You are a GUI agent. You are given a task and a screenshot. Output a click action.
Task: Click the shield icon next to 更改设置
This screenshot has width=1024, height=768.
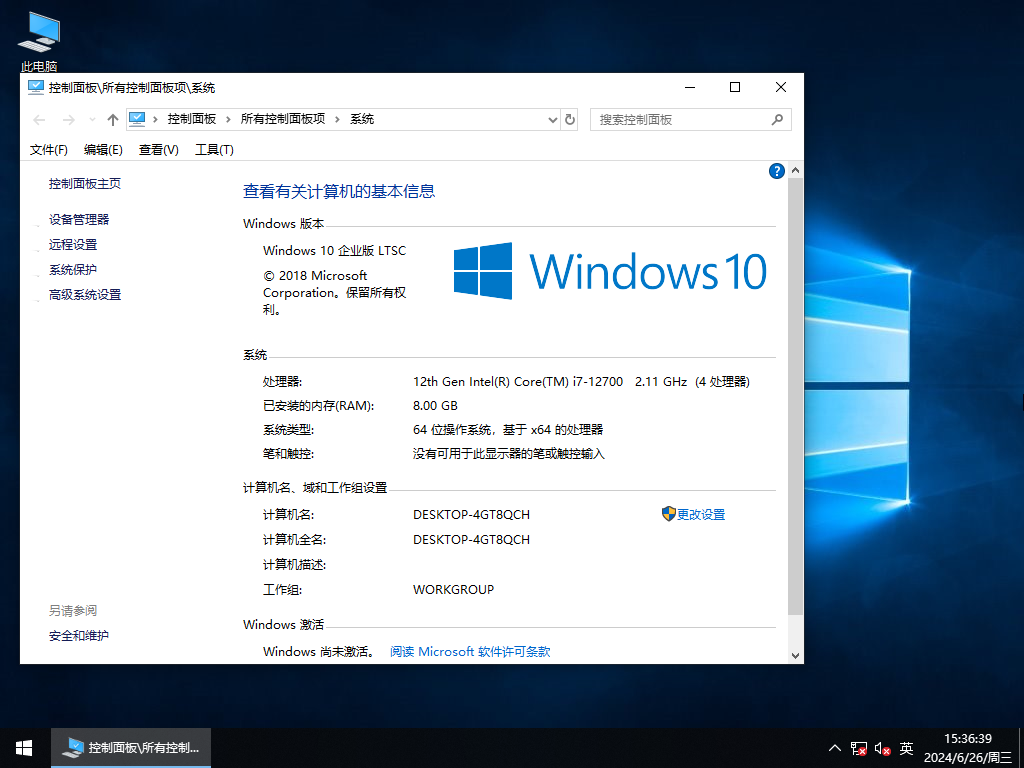tap(667, 513)
